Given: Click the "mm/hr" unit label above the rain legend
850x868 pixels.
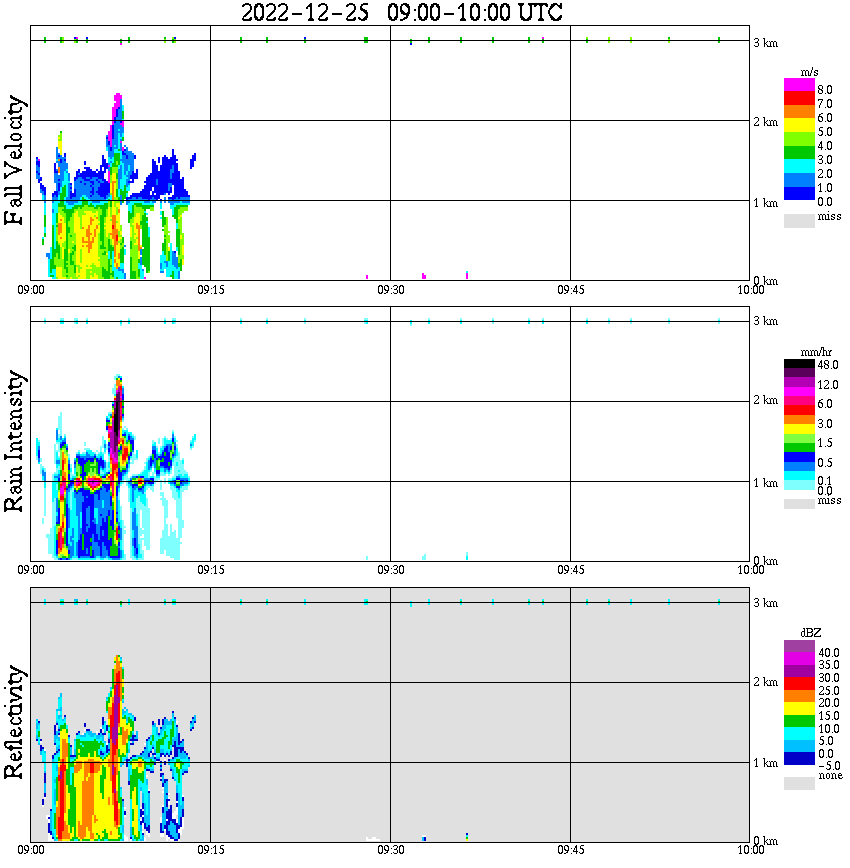Looking at the screenshot, I should click(816, 353).
